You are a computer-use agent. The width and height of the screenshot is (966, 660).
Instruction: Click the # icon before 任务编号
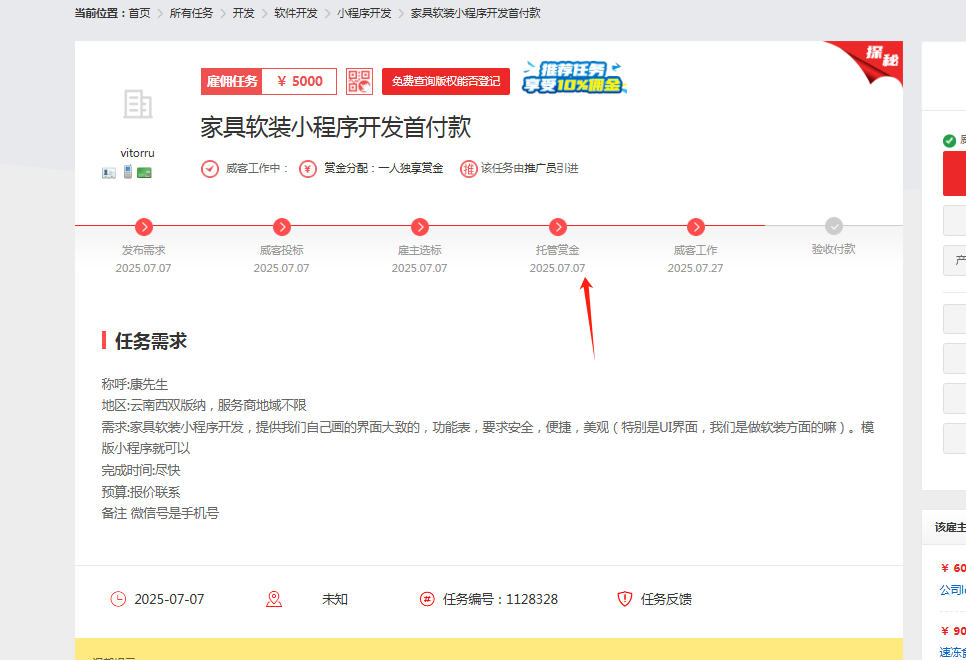click(x=428, y=599)
